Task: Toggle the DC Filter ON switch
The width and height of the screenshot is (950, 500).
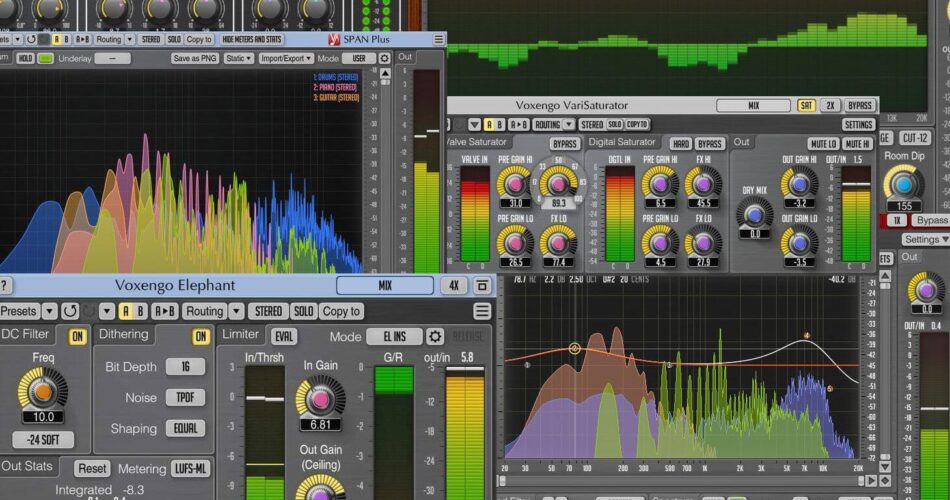Action: coord(76,336)
